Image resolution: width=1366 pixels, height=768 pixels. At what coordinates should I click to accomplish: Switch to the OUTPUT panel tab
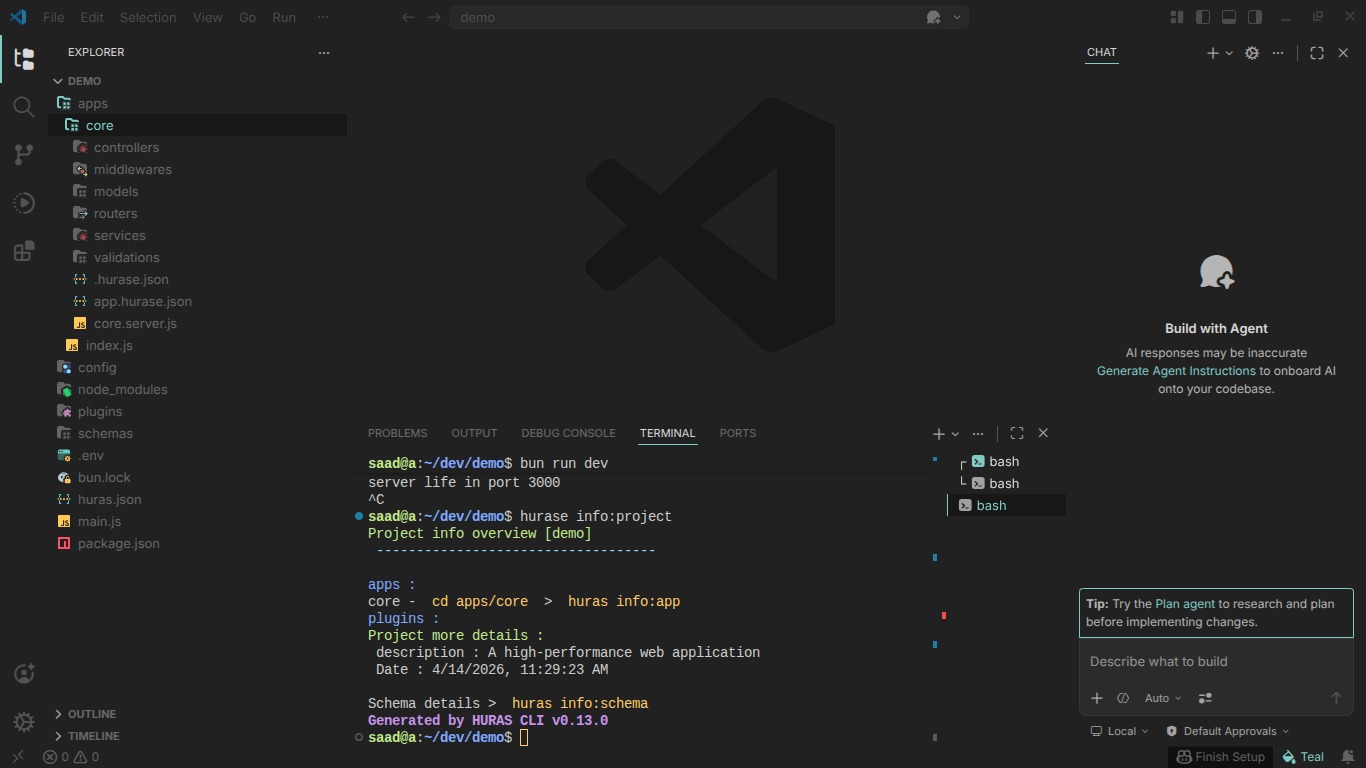pos(474,433)
